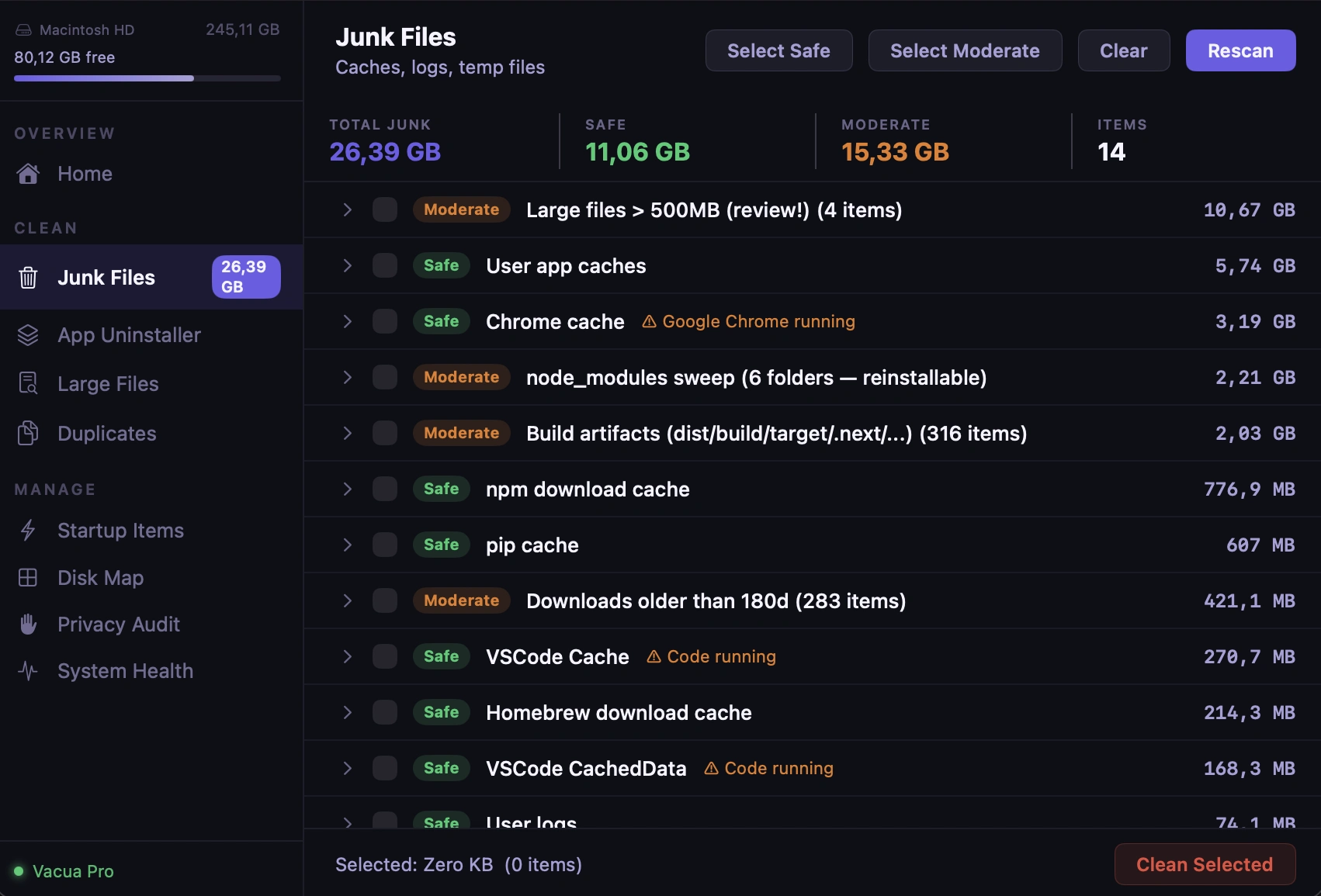Screen dimensions: 1321x896
Task: Click the Moderate tag on Build artifacts row
Action: (461, 433)
